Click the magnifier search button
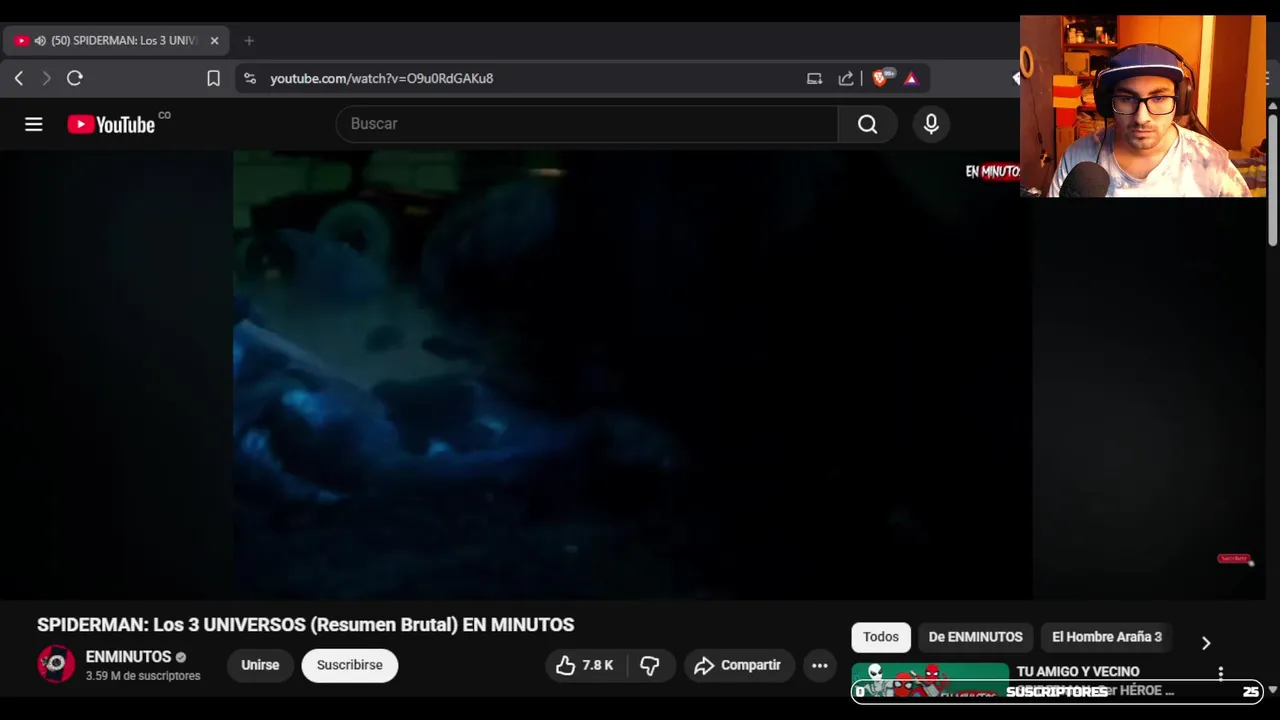Image resolution: width=1280 pixels, height=720 pixels. tap(867, 124)
